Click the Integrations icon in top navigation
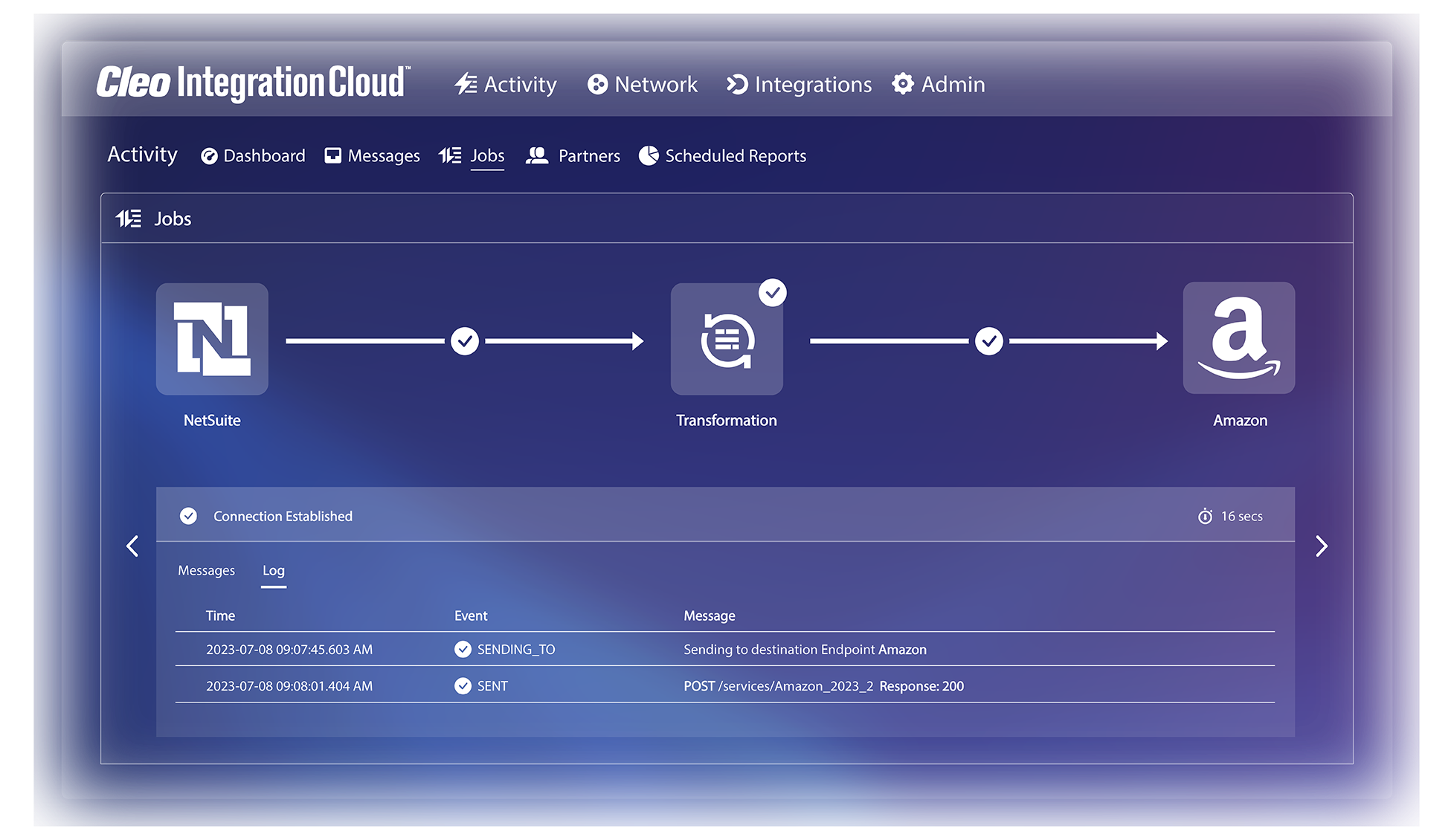Screen dimensions: 1454x840 coord(736,84)
